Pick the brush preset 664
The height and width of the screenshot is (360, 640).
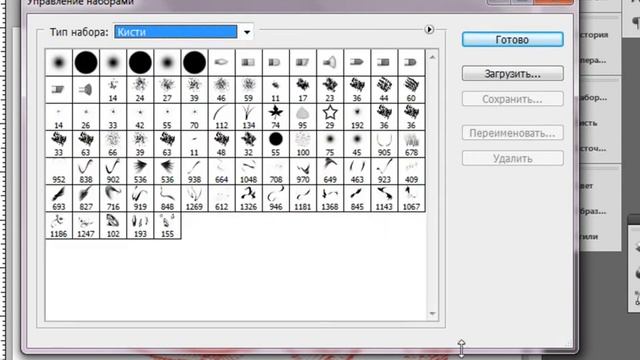pyautogui.click(x=221, y=171)
